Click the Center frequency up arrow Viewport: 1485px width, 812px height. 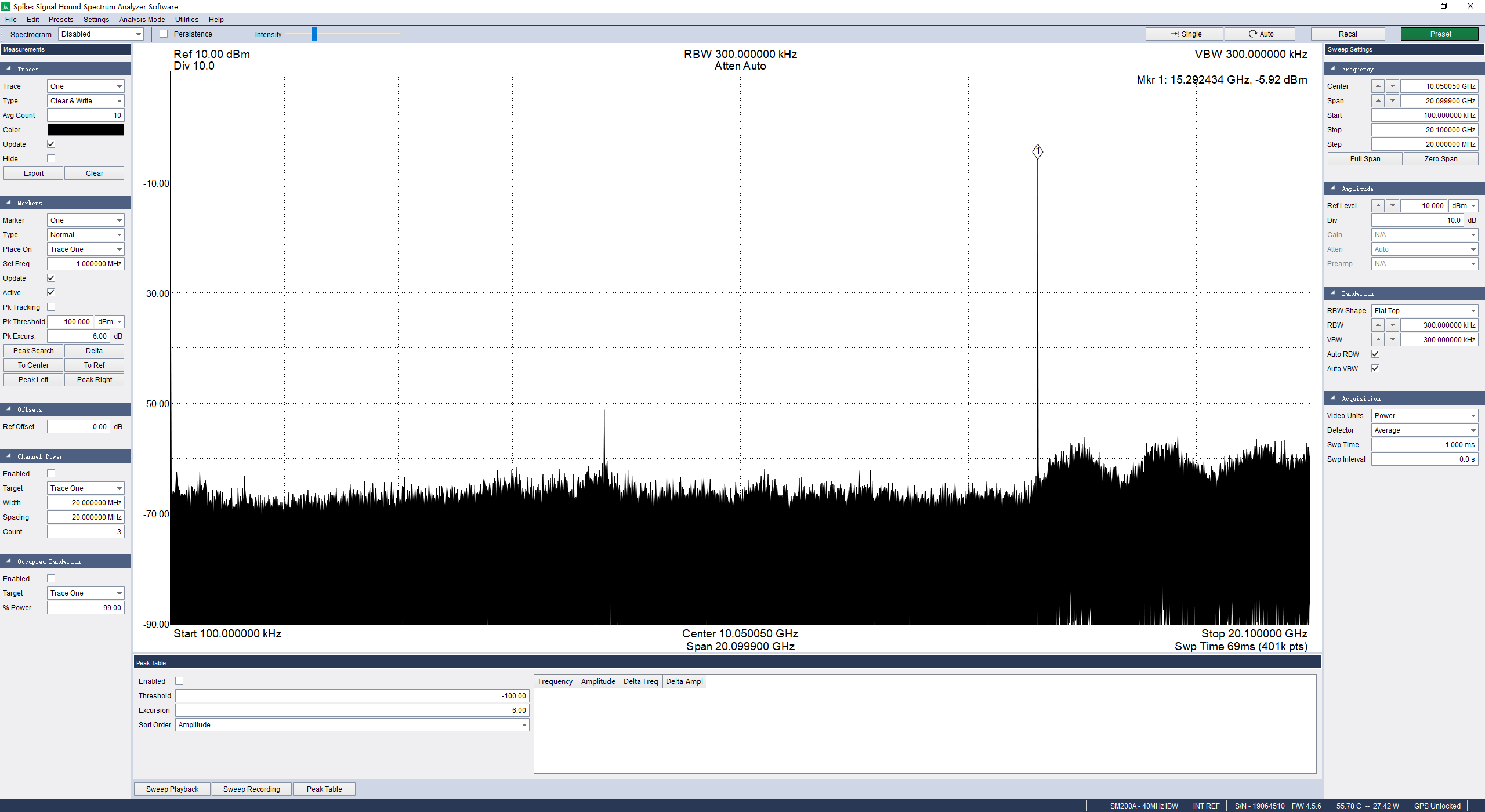(x=1378, y=86)
